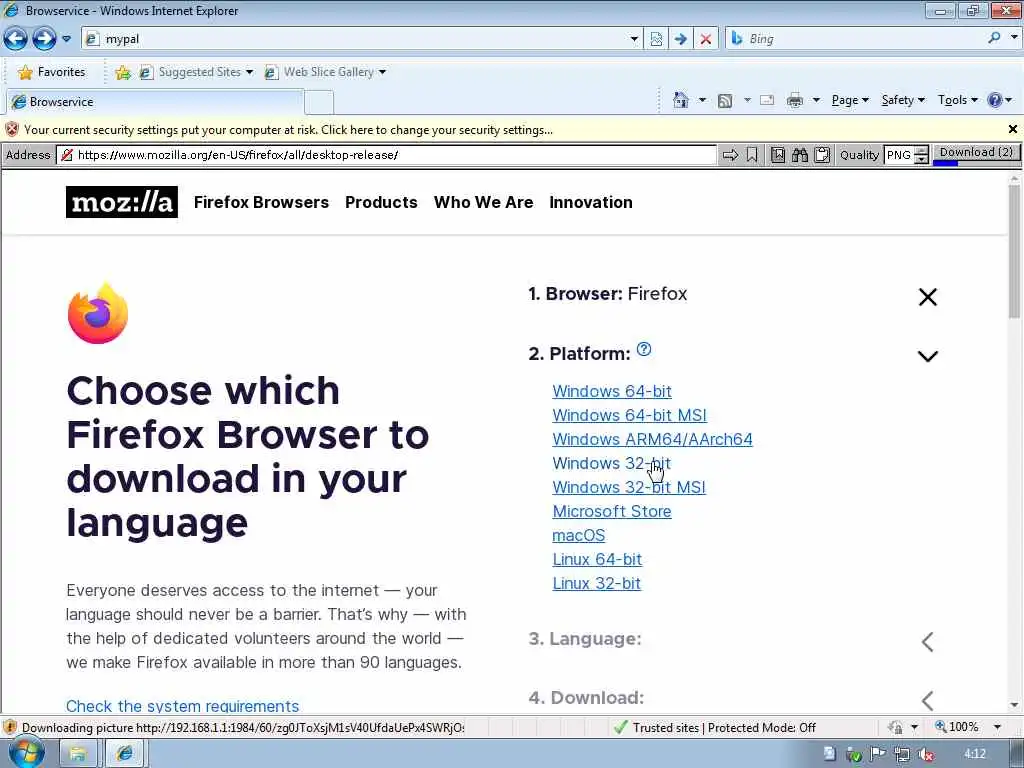Choose the Windows 32-bit MSI link

pos(629,487)
